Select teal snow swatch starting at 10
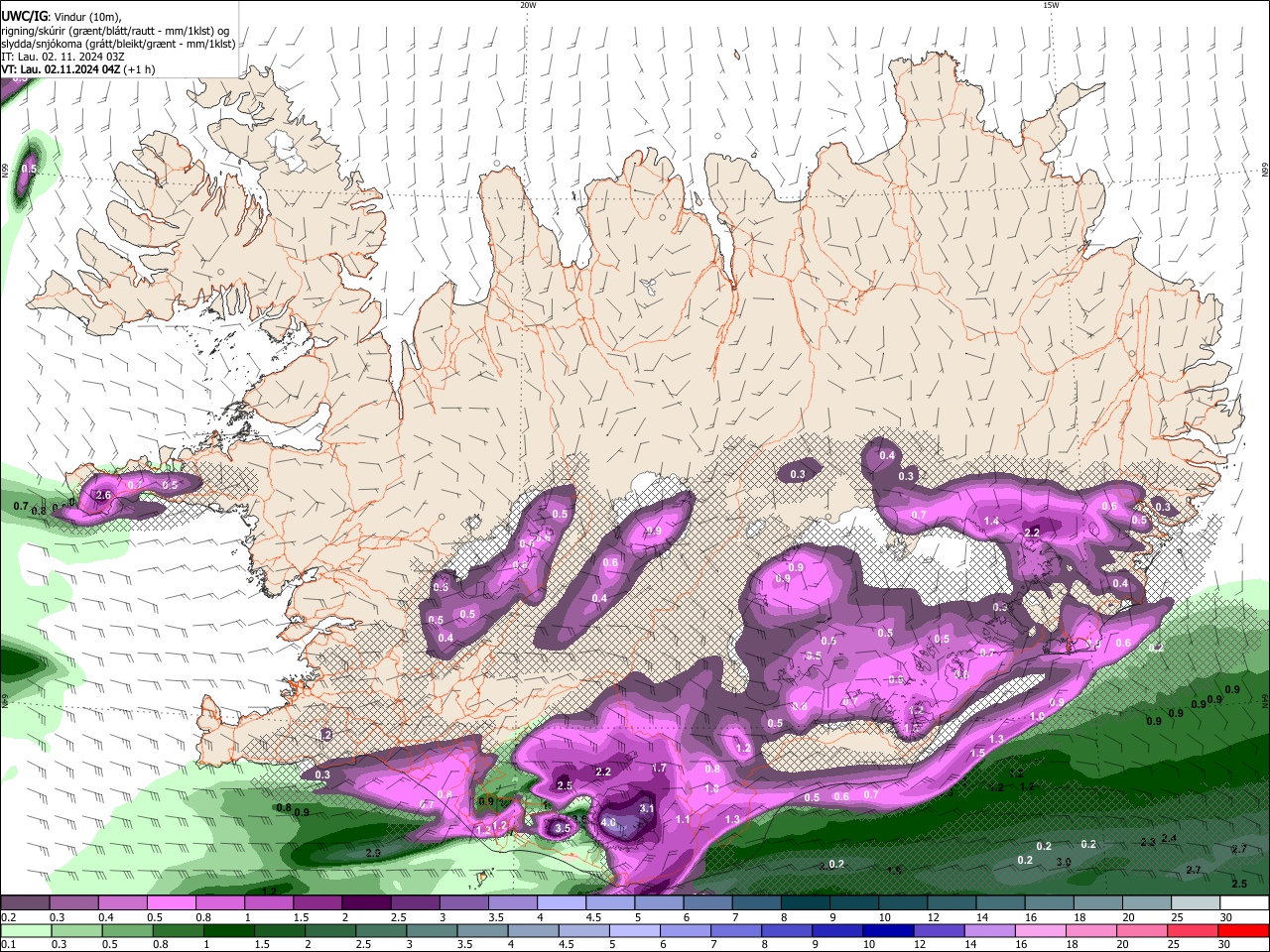Viewport: 1270px width, 952px height. click(902, 903)
